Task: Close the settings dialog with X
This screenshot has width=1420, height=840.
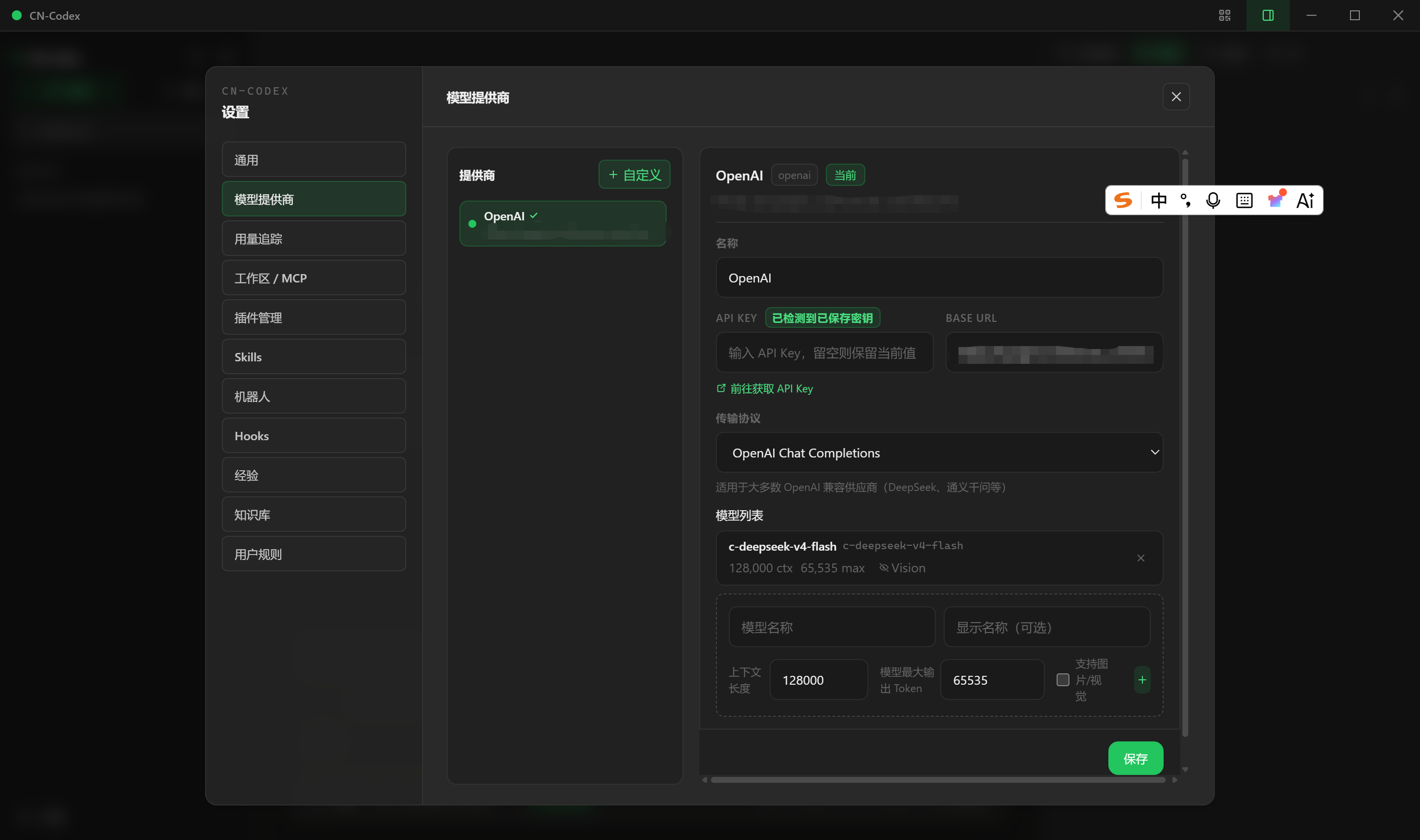Action: point(1176,97)
